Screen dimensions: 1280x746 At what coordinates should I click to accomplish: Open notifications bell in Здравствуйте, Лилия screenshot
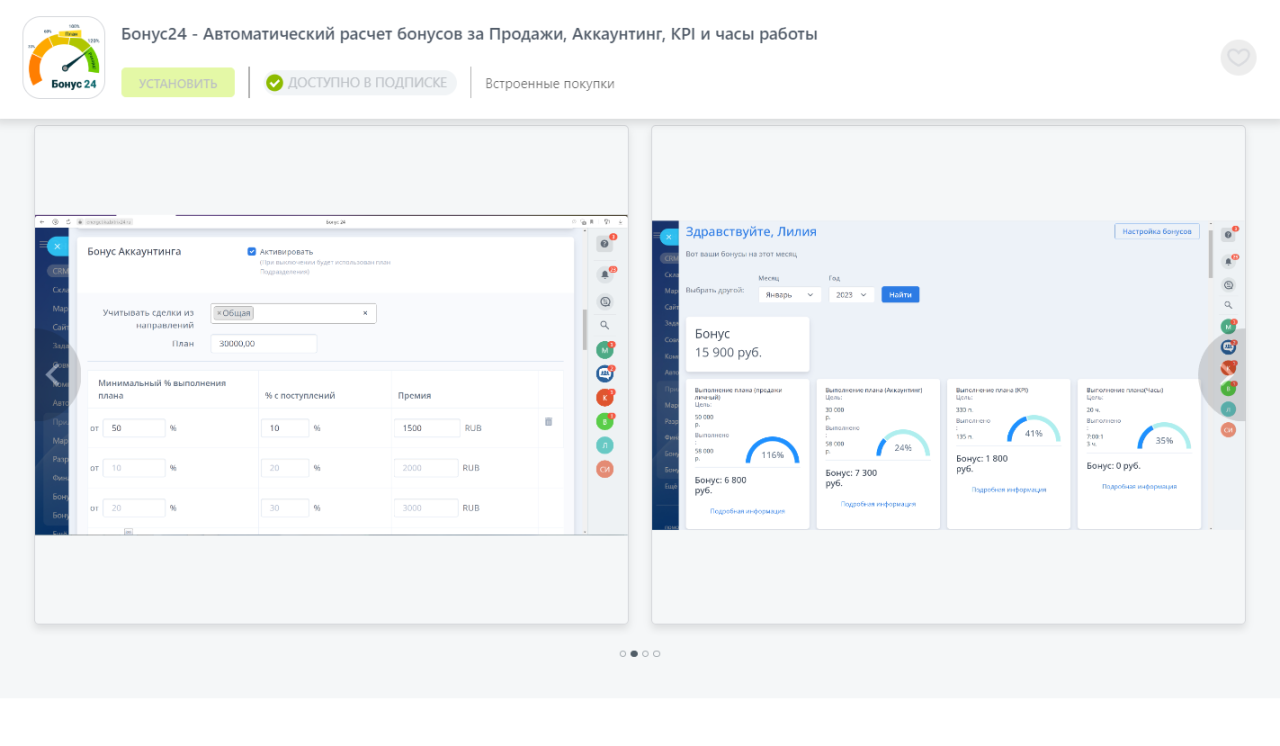1228,261
